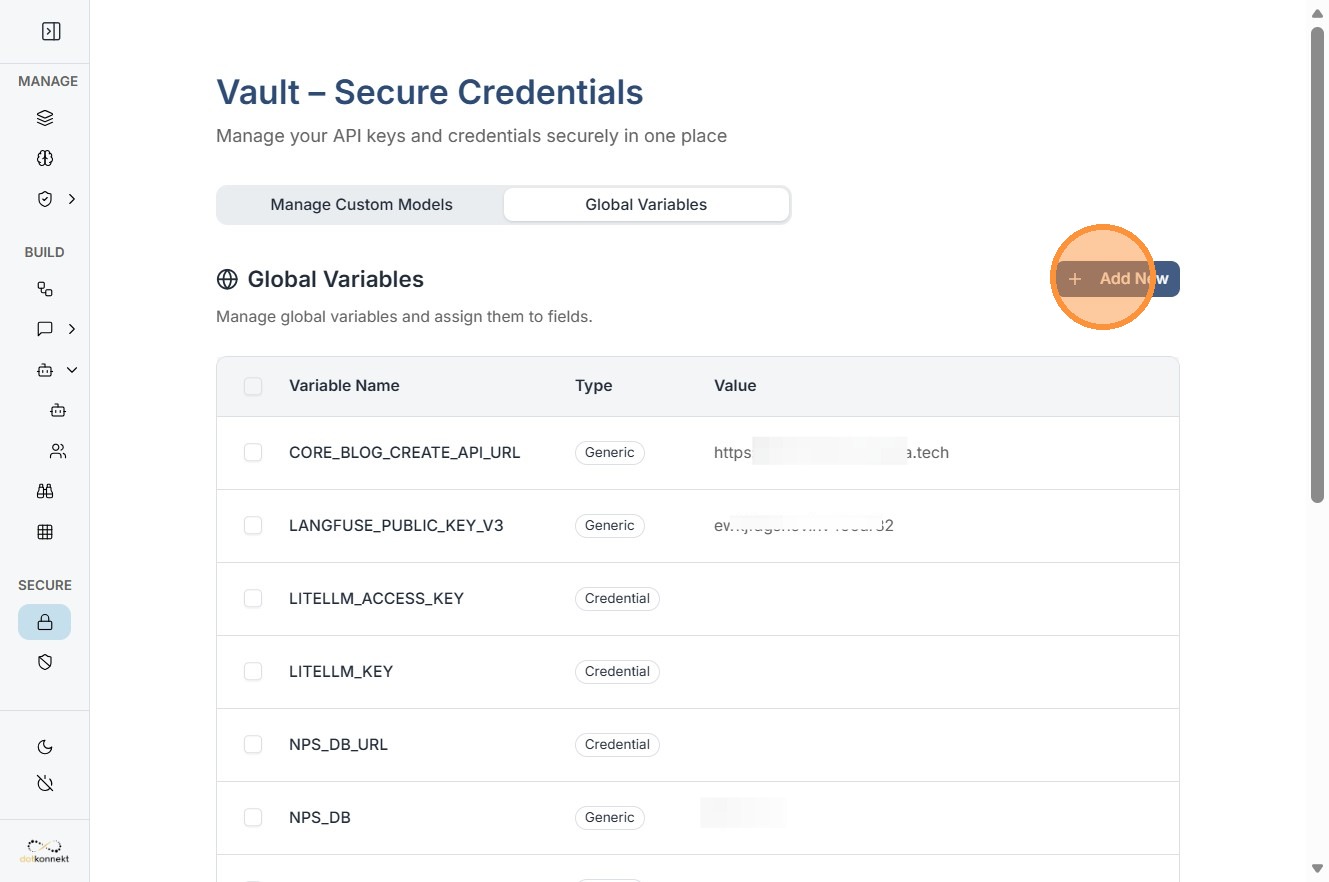Expand the shield check submenu chevron
The height and width of the screenshot is (882, 1329).
tap(72, 199)
